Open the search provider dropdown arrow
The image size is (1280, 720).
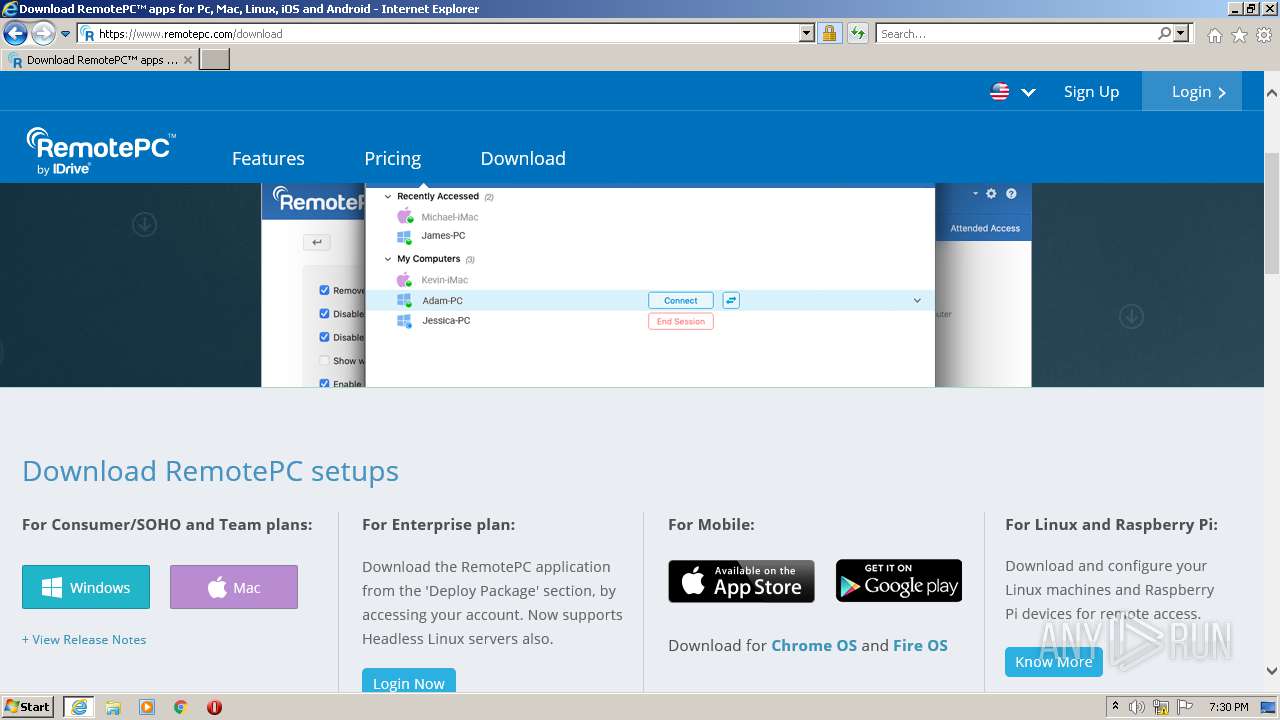pos(1182,34)
